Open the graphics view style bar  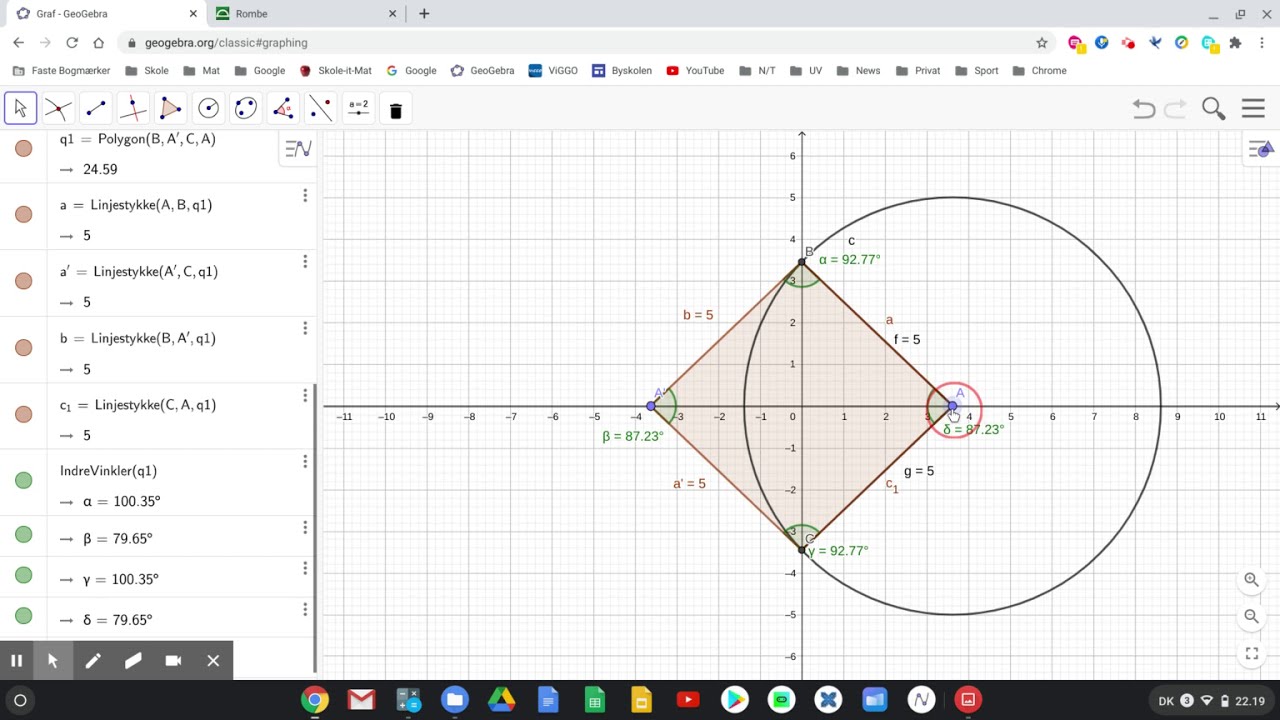[1260, 149]
